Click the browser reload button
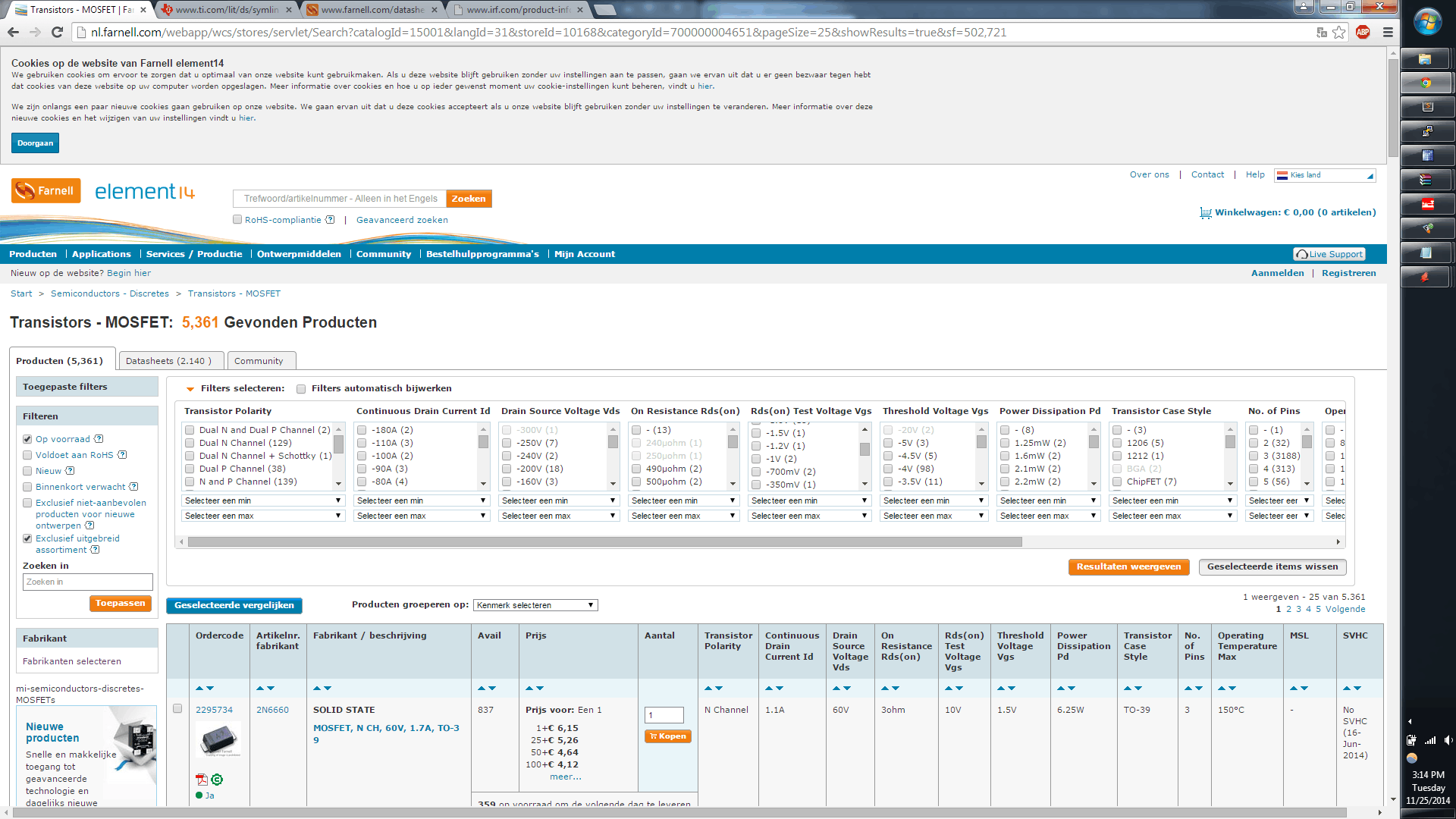Screen dimensions: 1456x819 tap(57, 33)
